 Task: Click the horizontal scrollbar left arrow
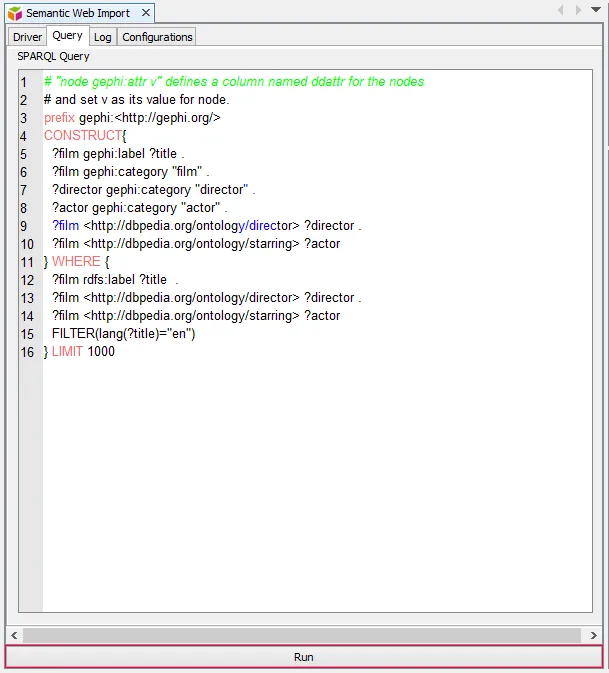[14, 635]
